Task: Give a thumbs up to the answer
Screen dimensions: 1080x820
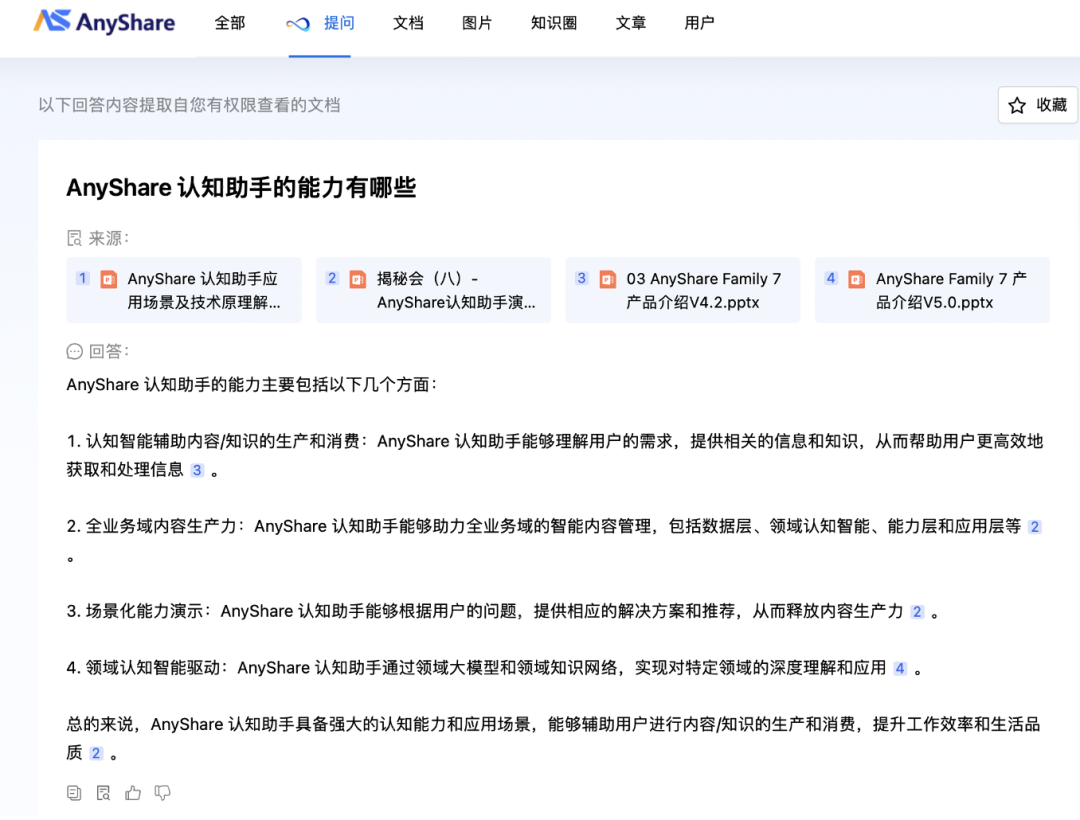Action: 133,792
